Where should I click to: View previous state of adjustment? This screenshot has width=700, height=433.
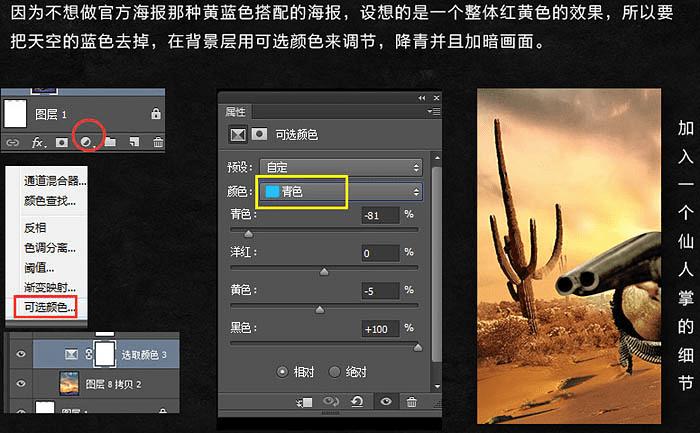click(x=331, y=402)
